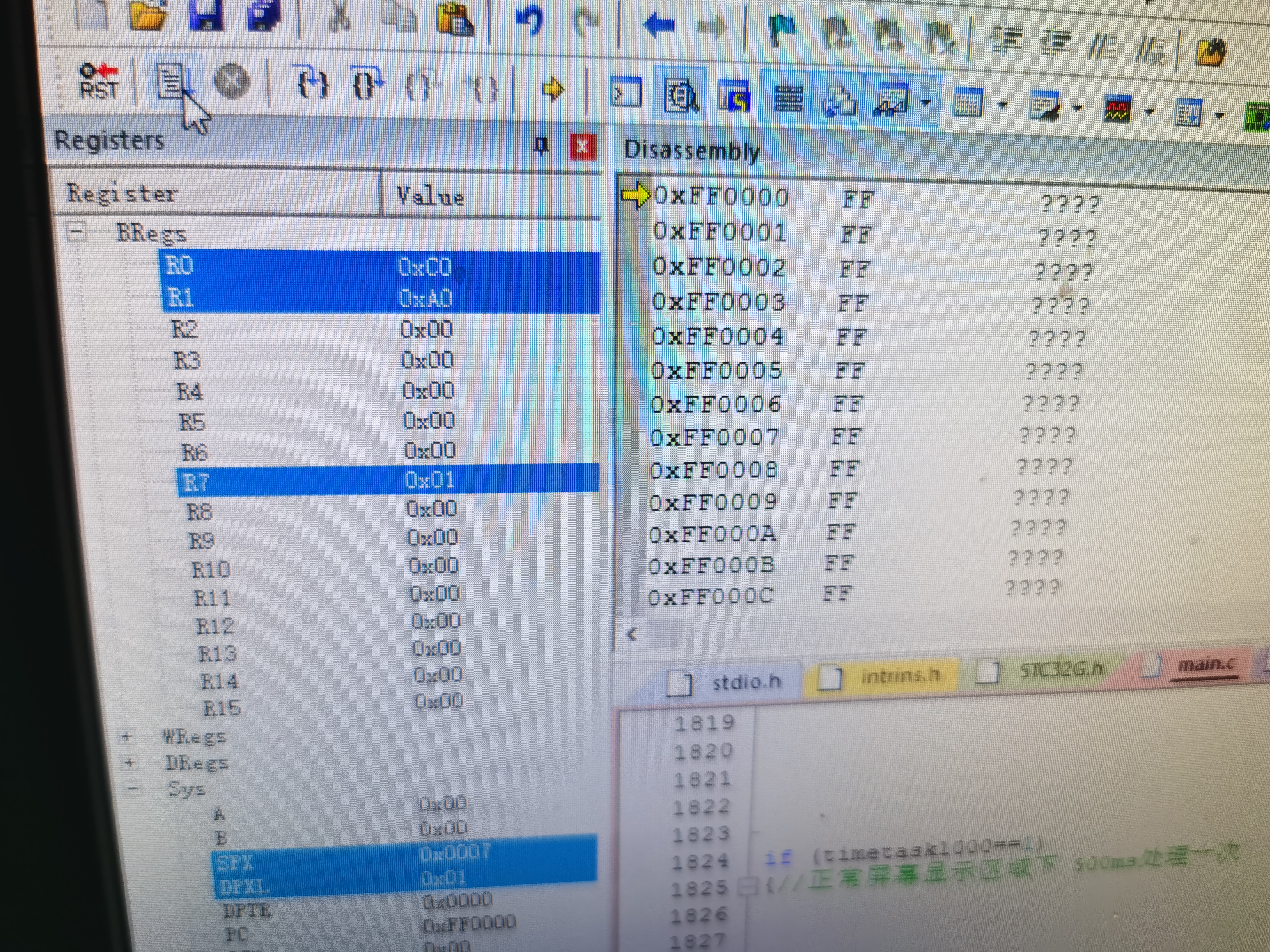Click the RST reset CPU button
This screenshot has height=952, width=1270.
pyautogui.click(x=98, y=81)
